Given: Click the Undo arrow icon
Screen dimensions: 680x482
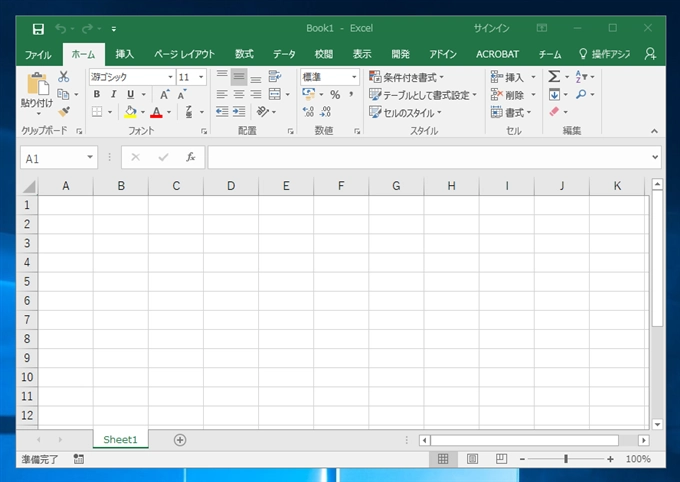Looking at the screenshot, I should point(61,29).
